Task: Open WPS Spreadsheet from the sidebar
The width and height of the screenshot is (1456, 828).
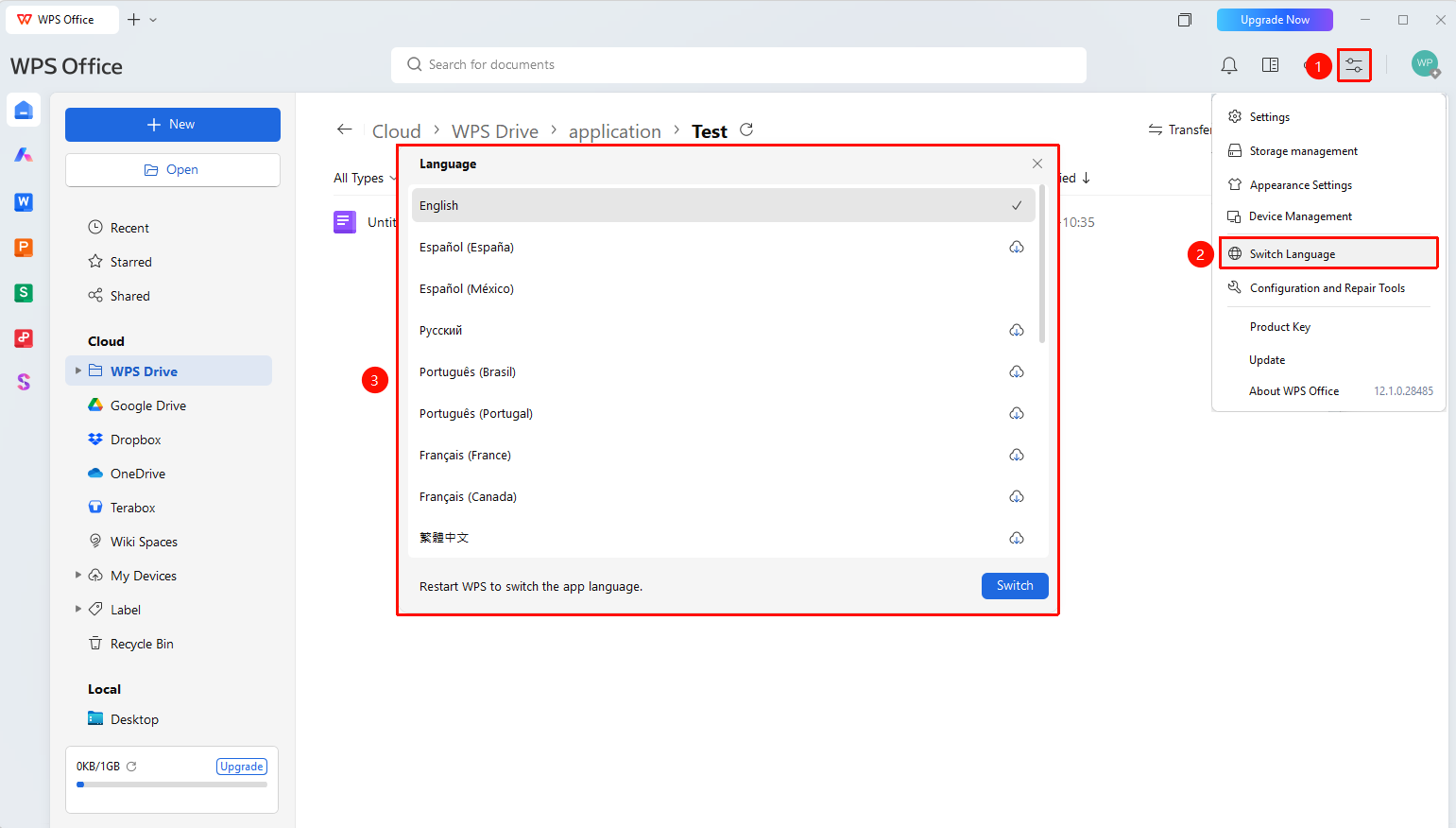Action: pyautogui.click(x=24, y=293)
